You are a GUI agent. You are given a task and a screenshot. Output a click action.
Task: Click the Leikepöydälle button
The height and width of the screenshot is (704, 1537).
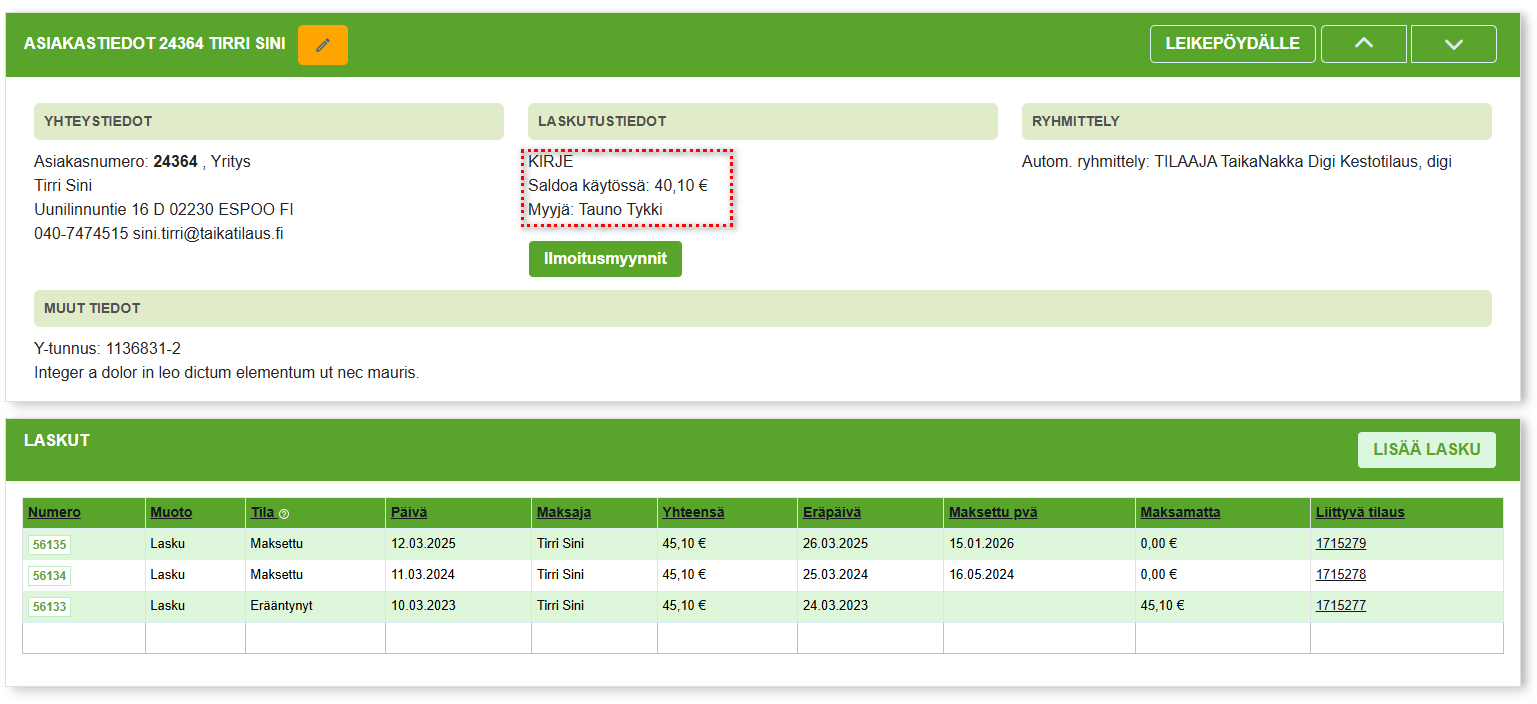pyautogui.click(x=1232, y=44)
